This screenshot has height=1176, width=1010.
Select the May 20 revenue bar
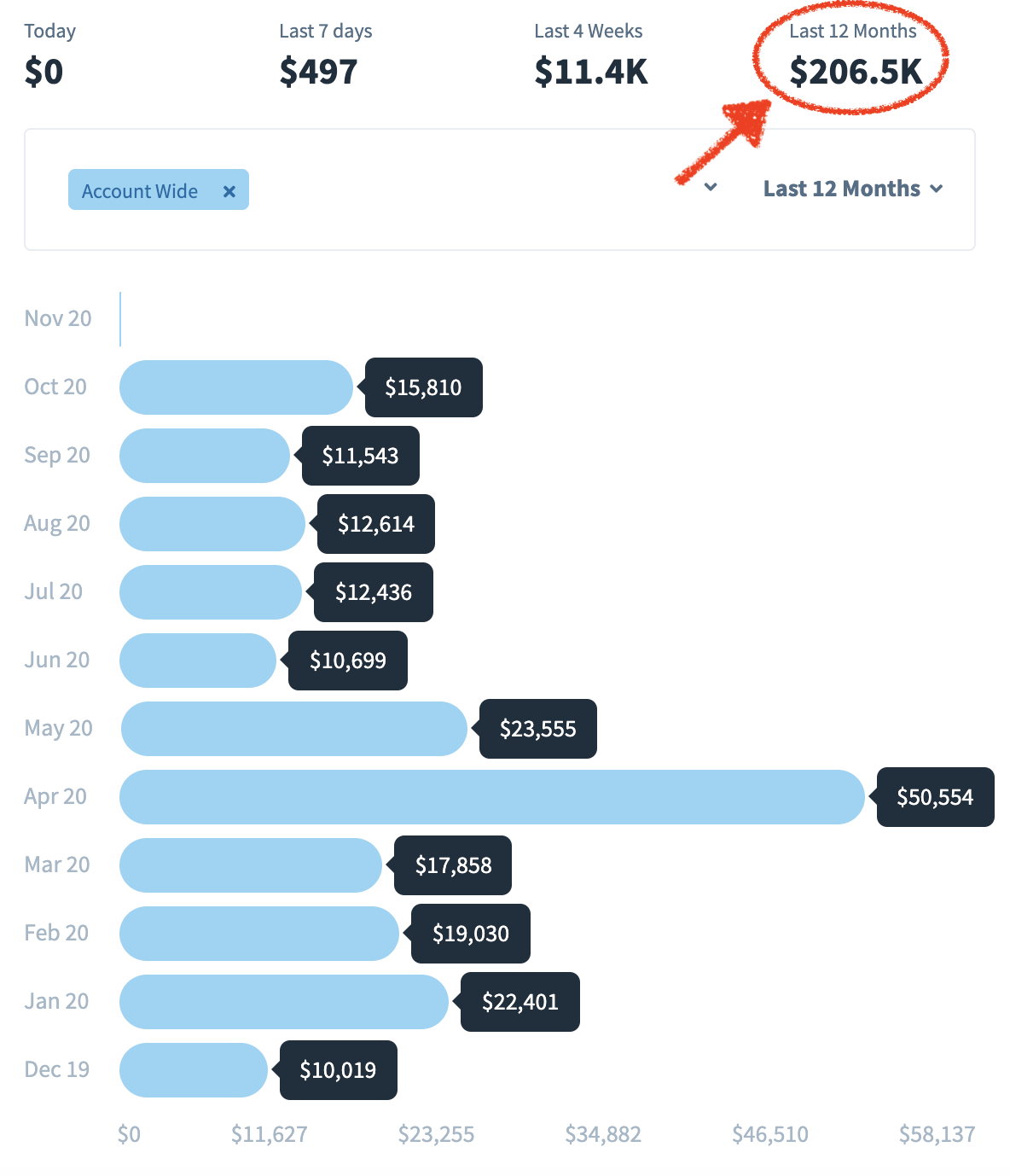tap(294, 729)
